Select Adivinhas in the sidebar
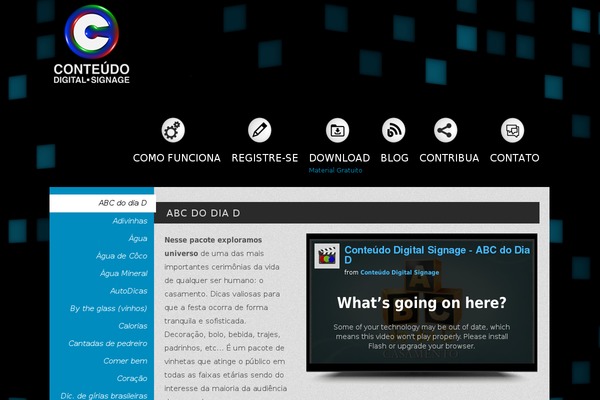The image size is (600, 400). pos(130,221)
